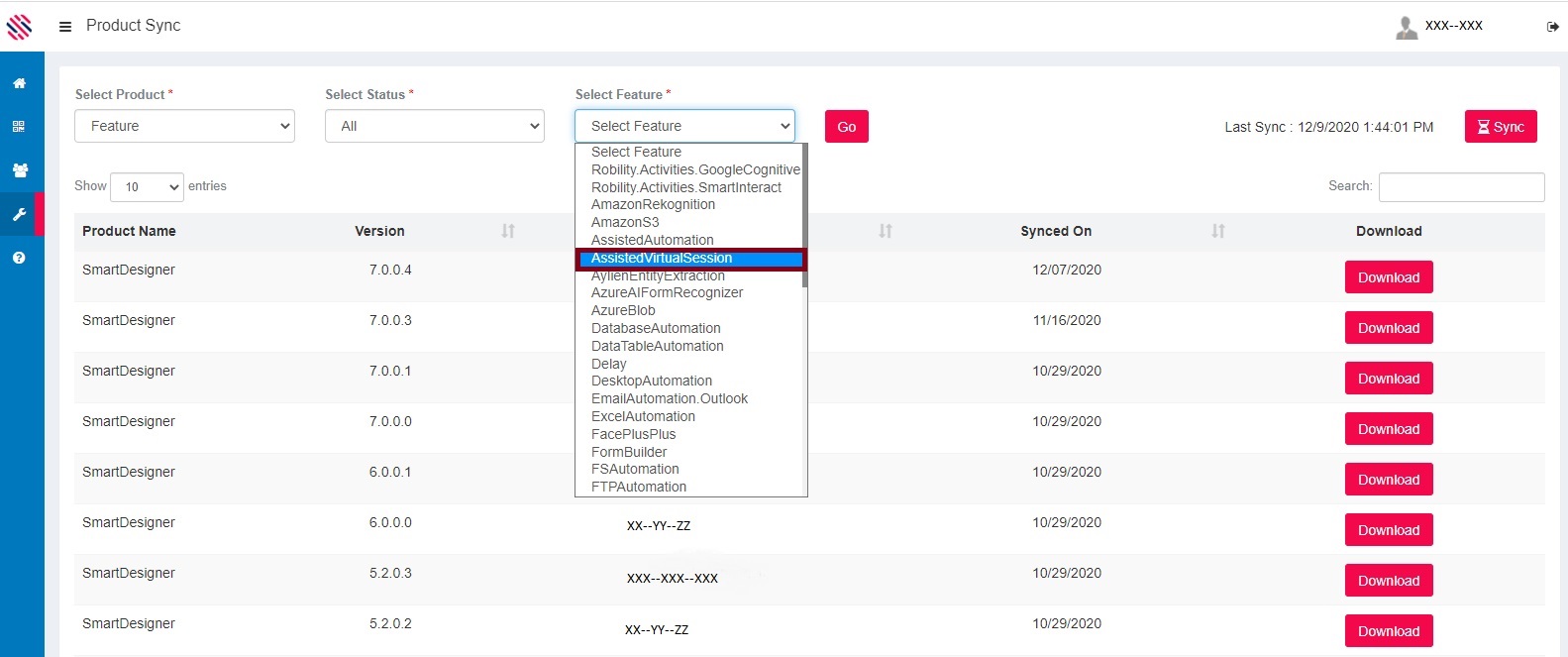The image size is (1568, 657).
Task: Click the logout icon at top right
Action: coord(1552,27)
